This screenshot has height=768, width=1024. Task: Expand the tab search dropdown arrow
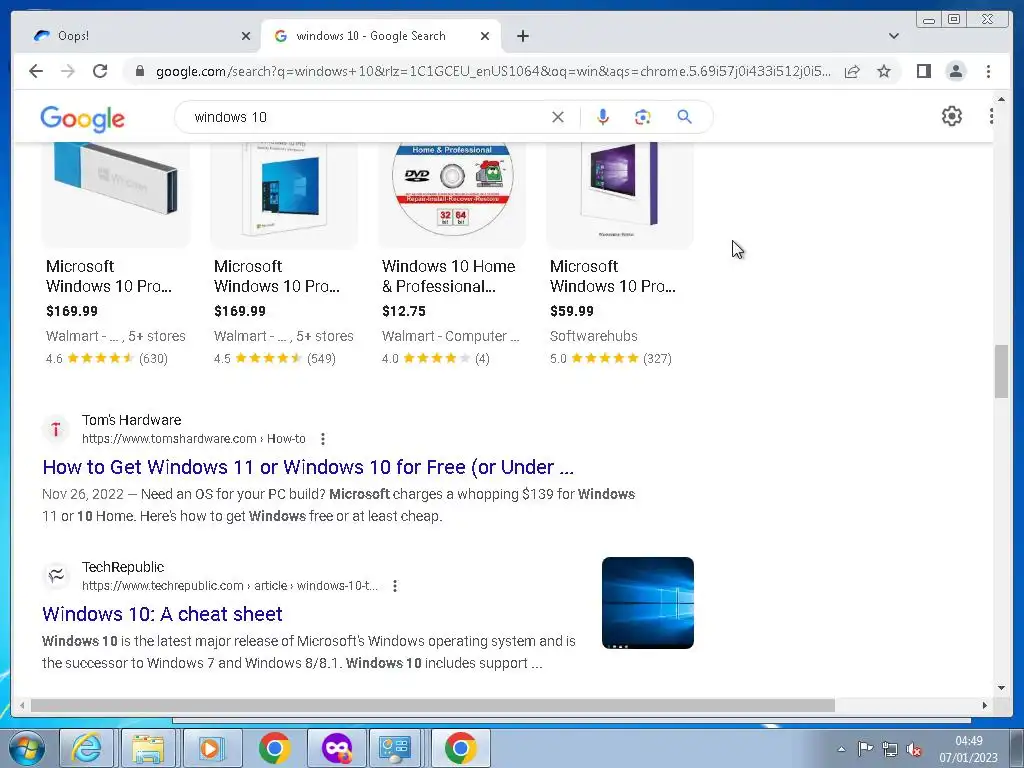894,36
